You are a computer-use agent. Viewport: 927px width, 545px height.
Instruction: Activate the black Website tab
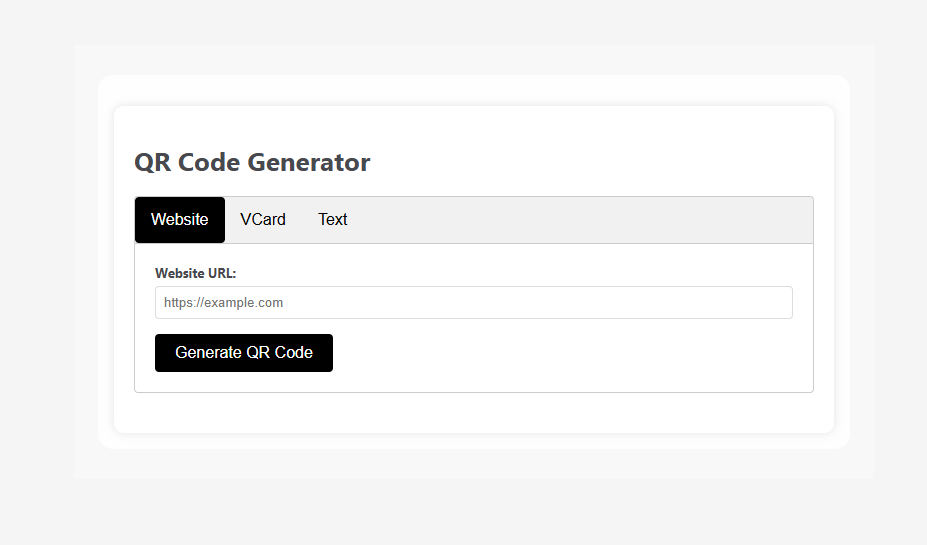tap(180, 220)
